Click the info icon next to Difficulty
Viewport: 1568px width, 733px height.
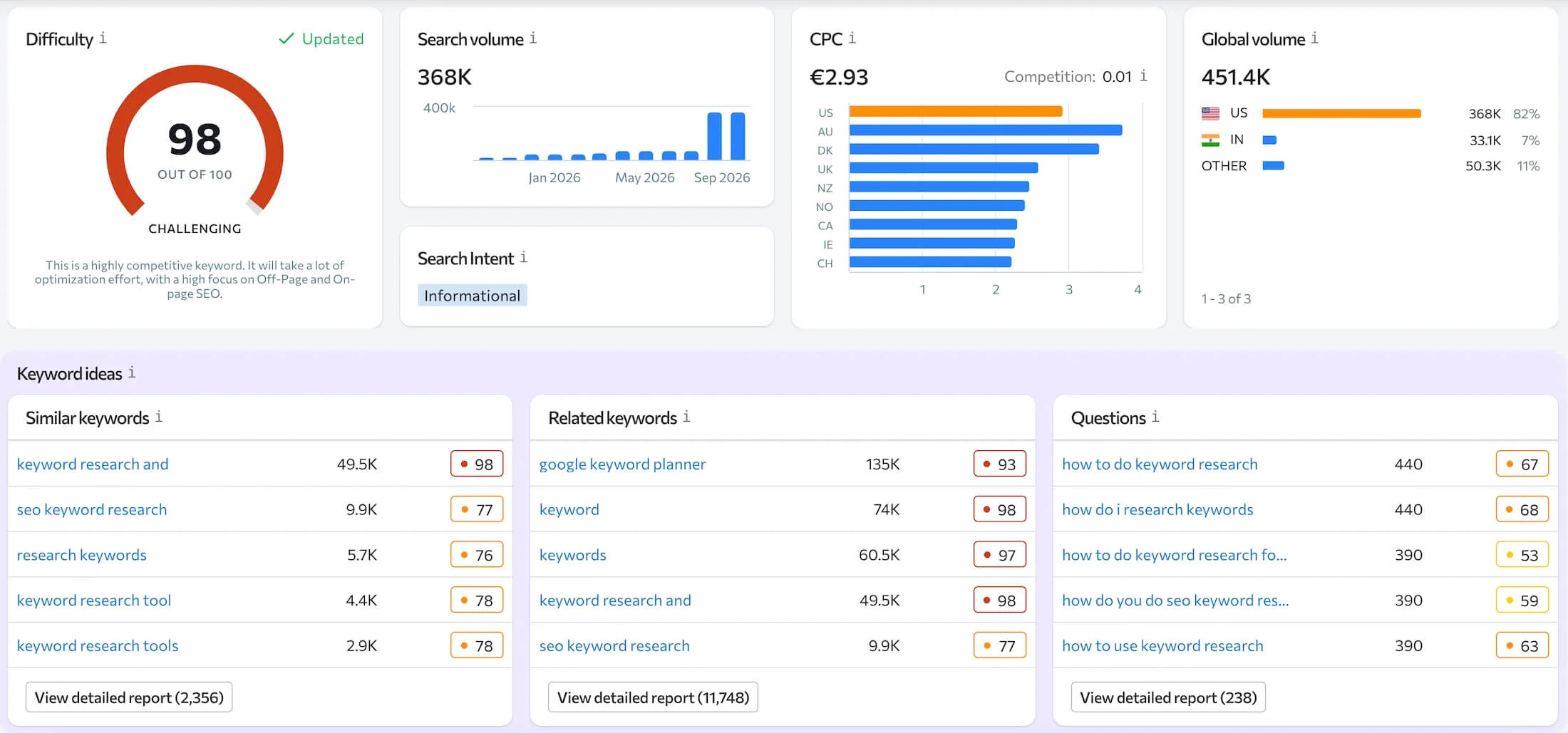pyautogui.click(x=103, y=38)
